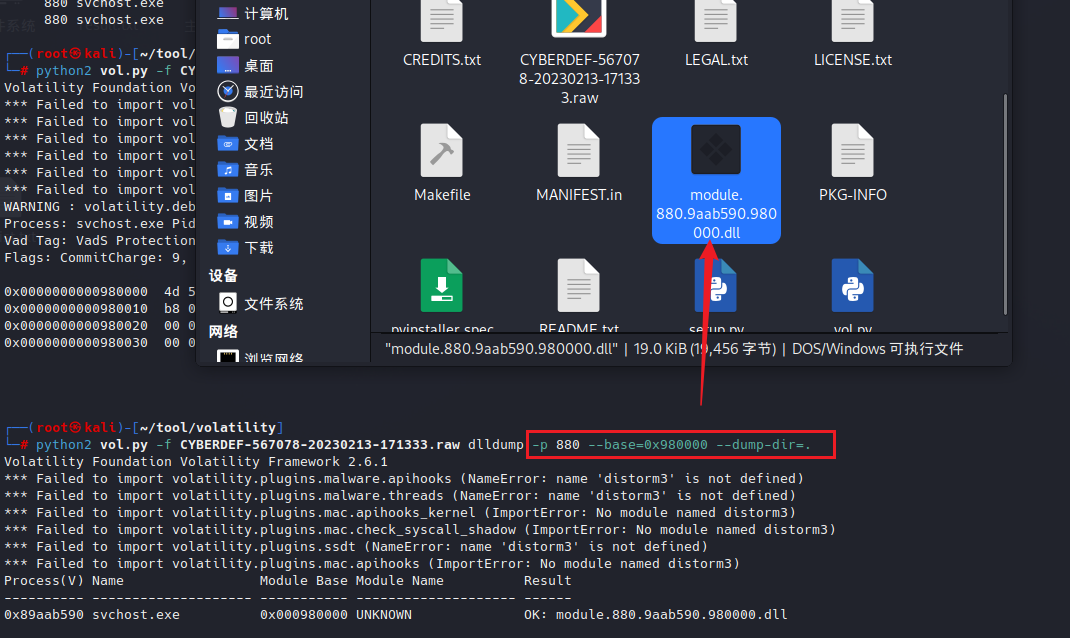Open 最近访问 recent files in sidebar
The height and width of the screenshot is (638, 1070).
coord(273,91)
